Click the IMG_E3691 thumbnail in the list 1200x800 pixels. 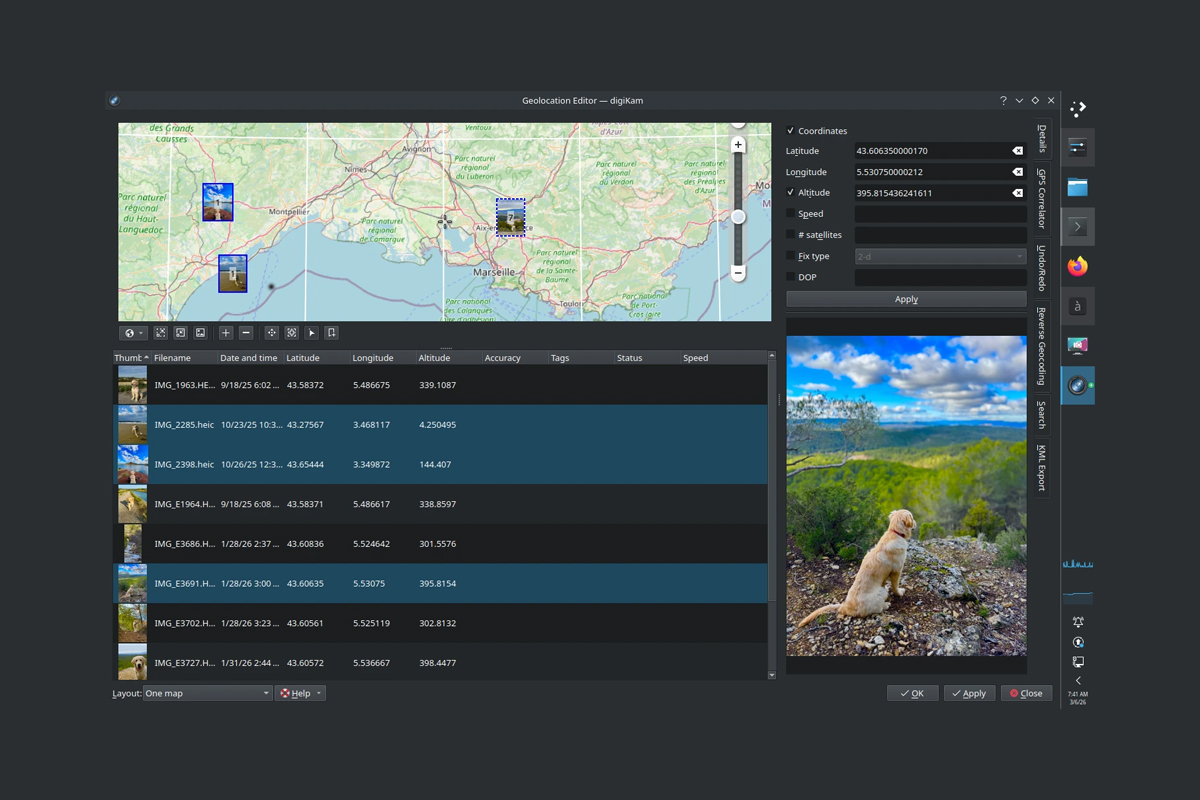point(132,583)
